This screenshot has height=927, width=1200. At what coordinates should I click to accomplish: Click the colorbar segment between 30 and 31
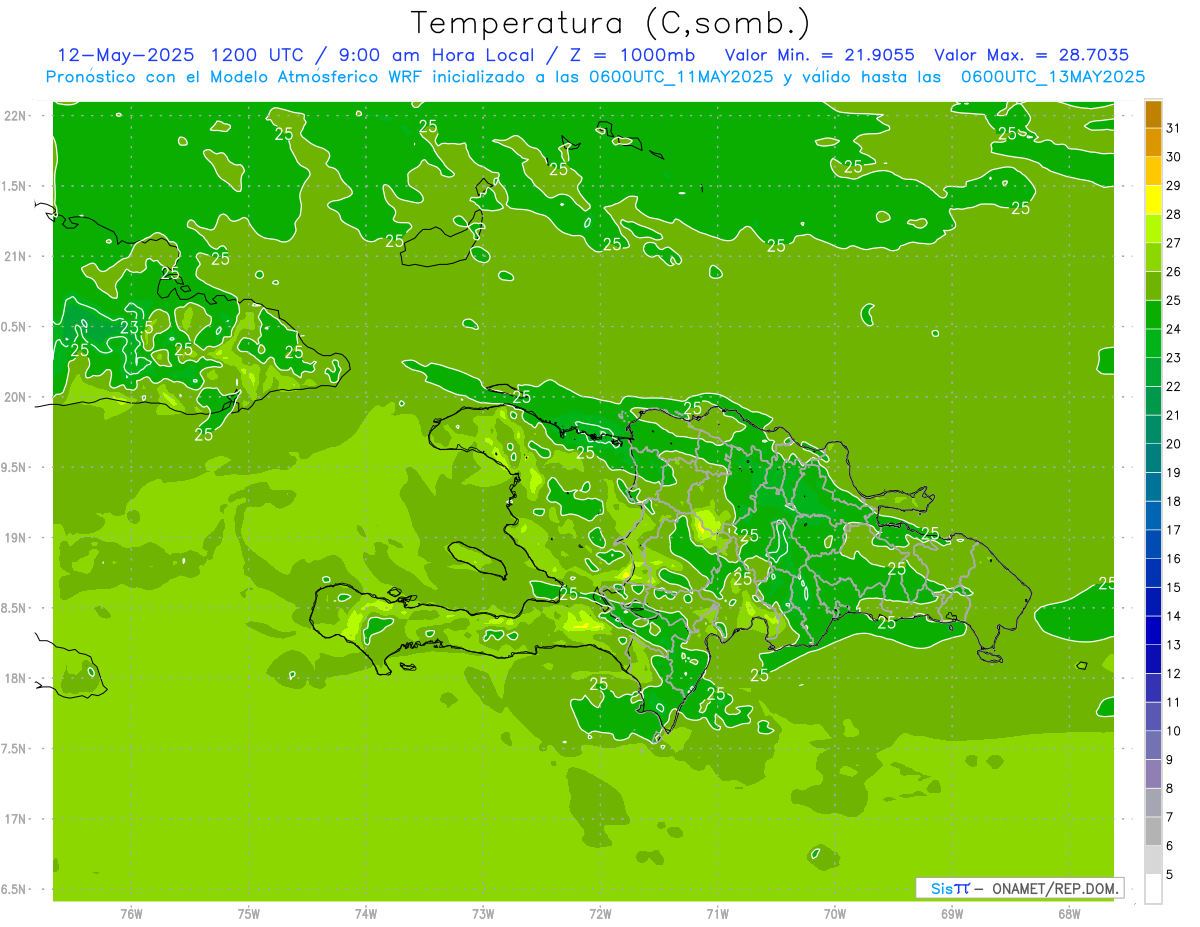[1153, 143]
